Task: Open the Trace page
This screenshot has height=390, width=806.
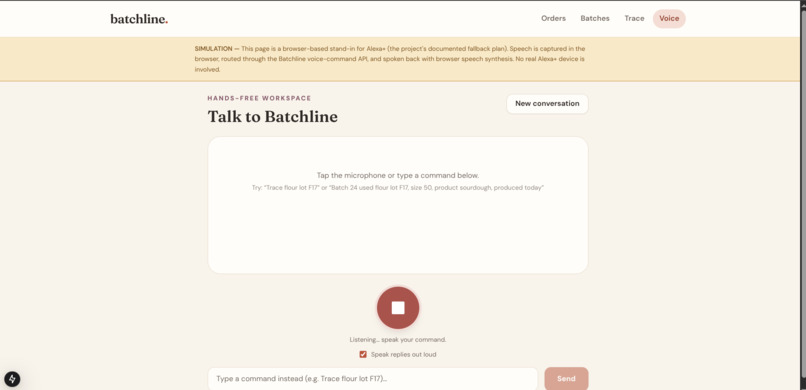Action: 634,18
